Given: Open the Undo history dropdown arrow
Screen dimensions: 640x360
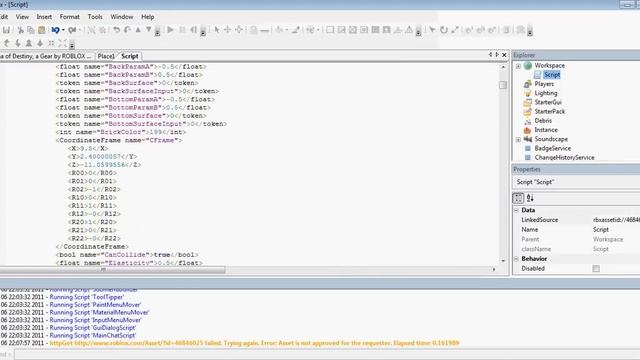Looking at the screenshot, I should pyautogui.click(x=63, y=30).
